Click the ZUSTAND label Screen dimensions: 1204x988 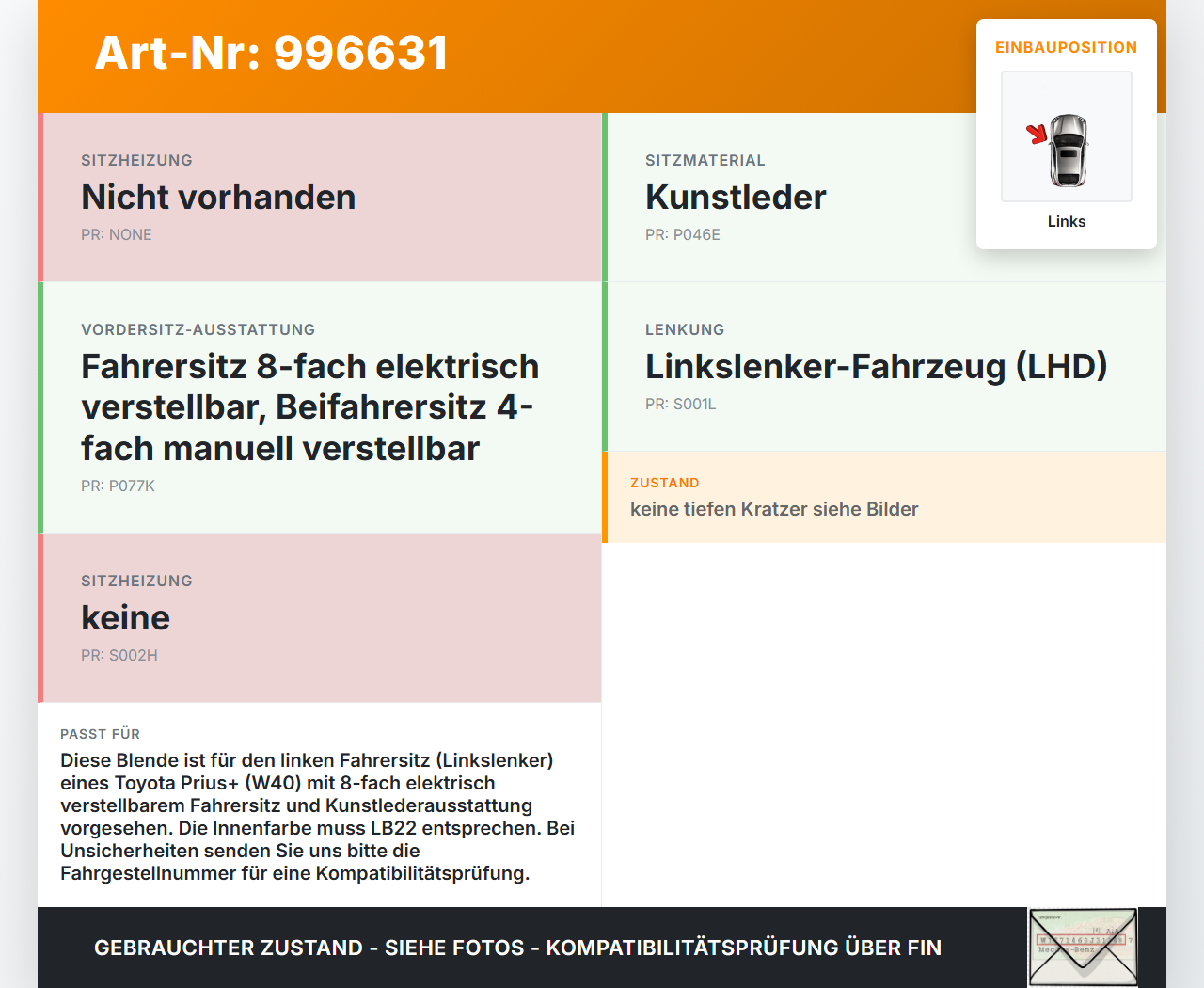pyautogui.click(x=665, y=483)
